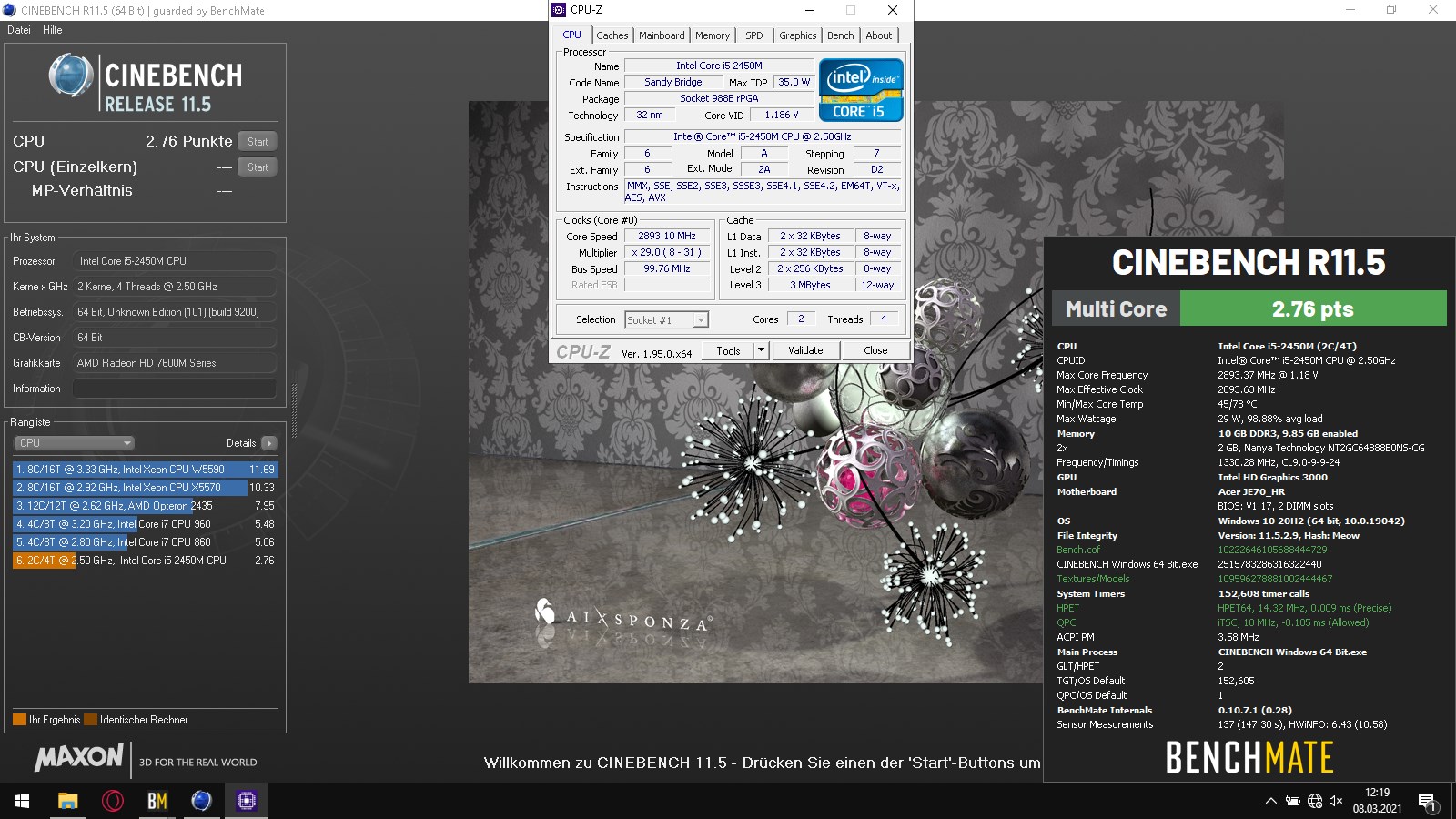Open the notification center icon
1456x819 pixels.
pyautogui.click(x=1427, y=801)
